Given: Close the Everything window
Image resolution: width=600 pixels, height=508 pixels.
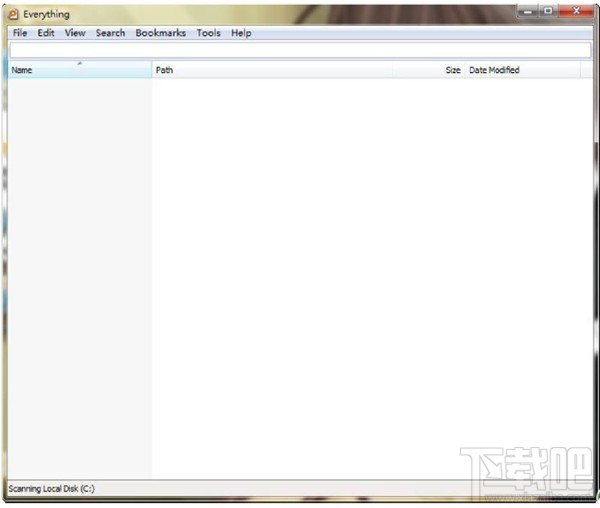Looking at the screenshot, I should [x=577, y=11].
